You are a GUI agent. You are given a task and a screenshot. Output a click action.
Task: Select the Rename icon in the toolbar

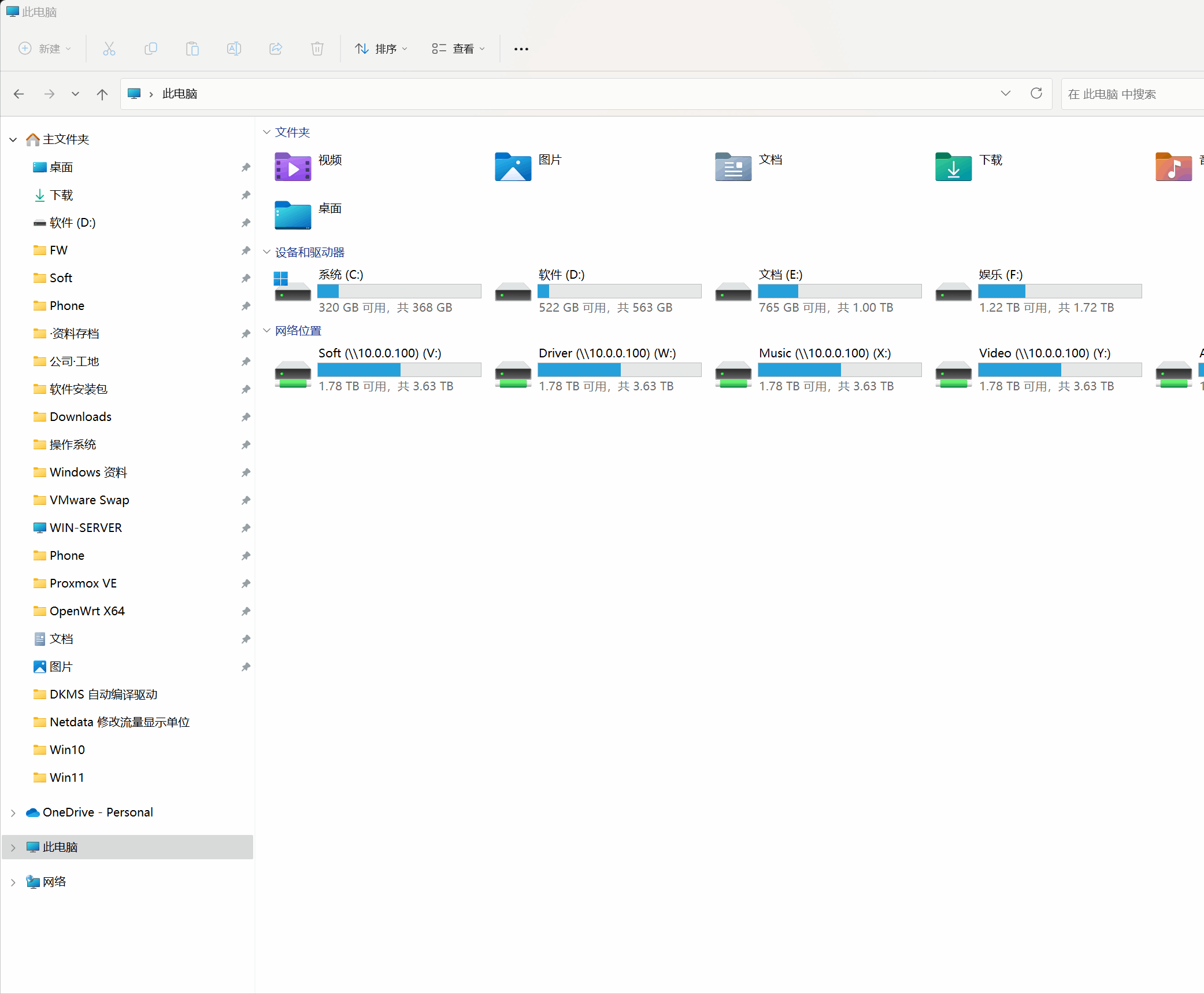click(234, 49)
